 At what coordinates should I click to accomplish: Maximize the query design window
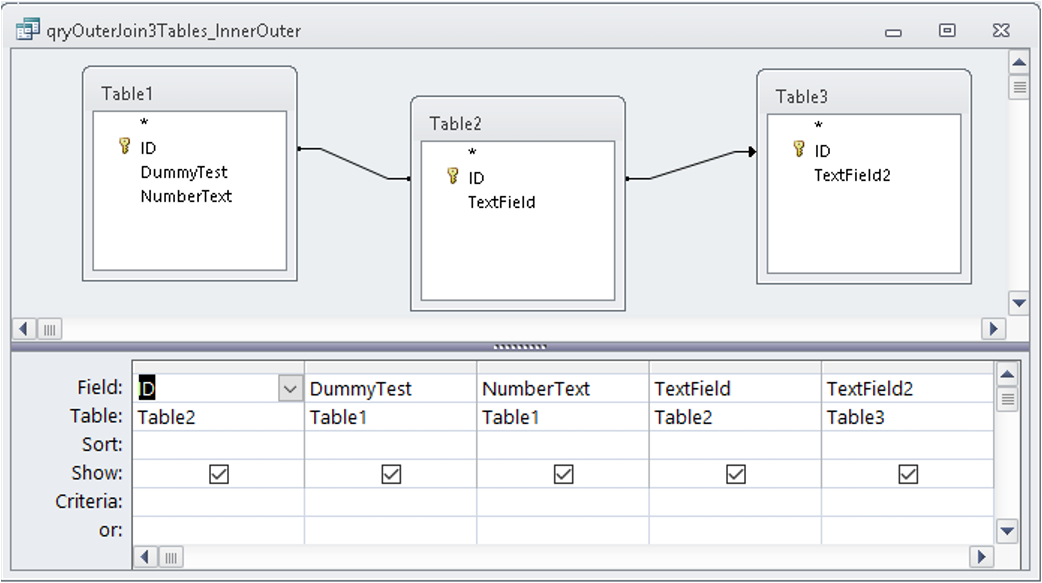(x=947, y=31)
